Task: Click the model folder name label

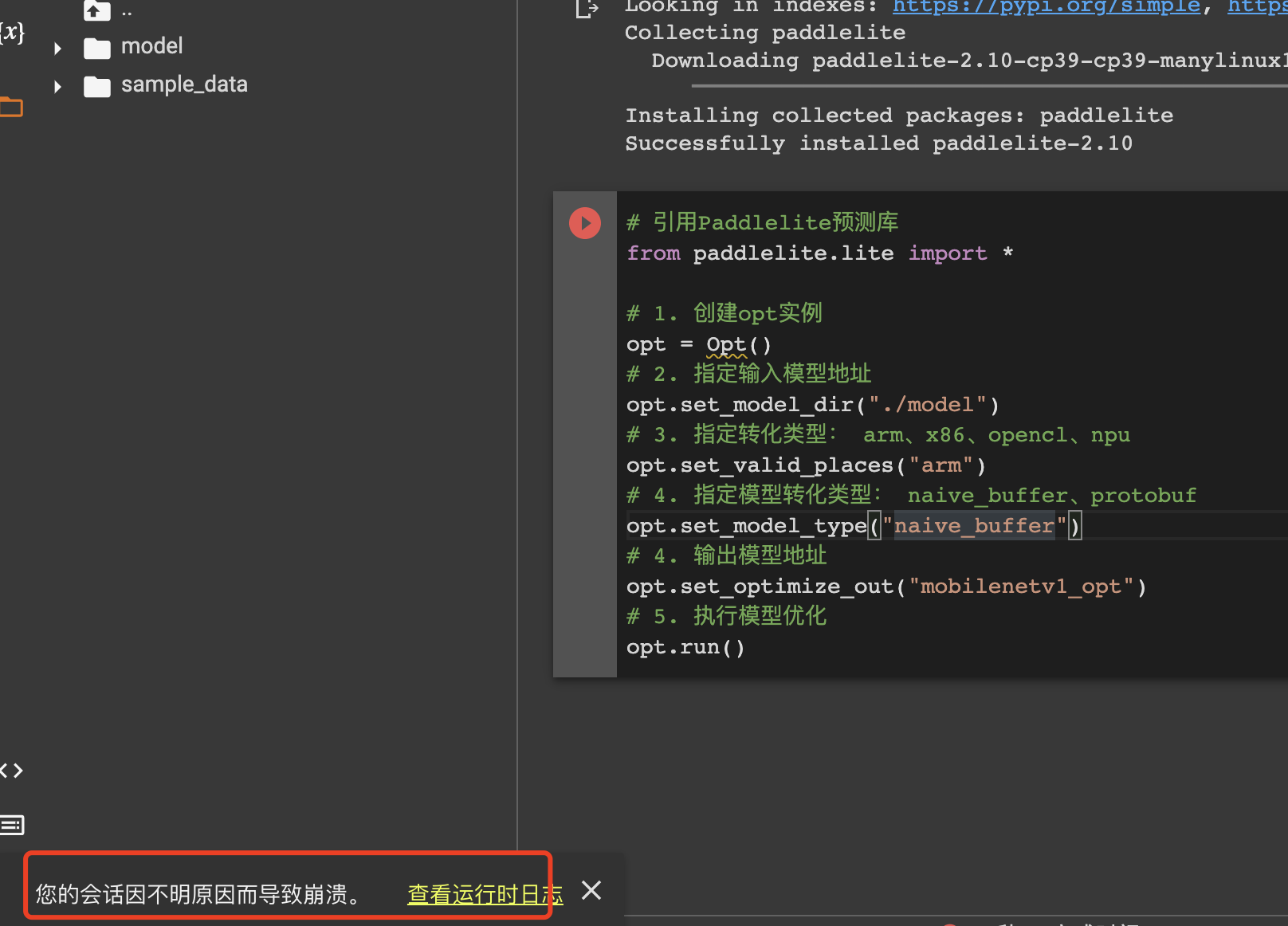Action: tap(151, 45)
